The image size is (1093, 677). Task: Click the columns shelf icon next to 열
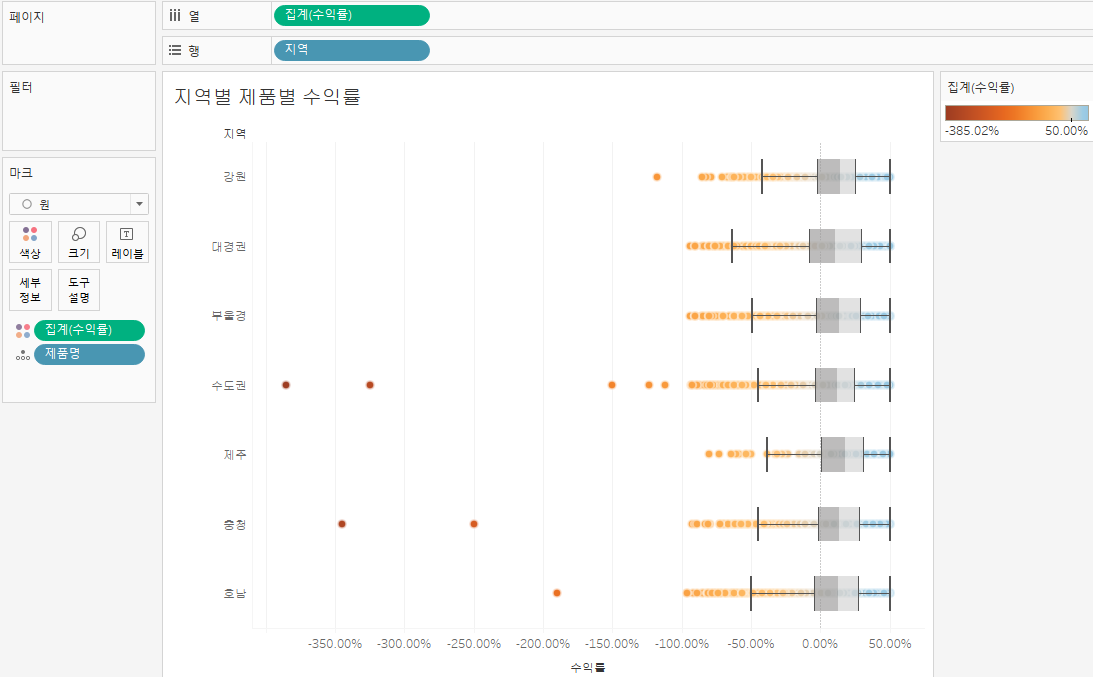[175, 15]
